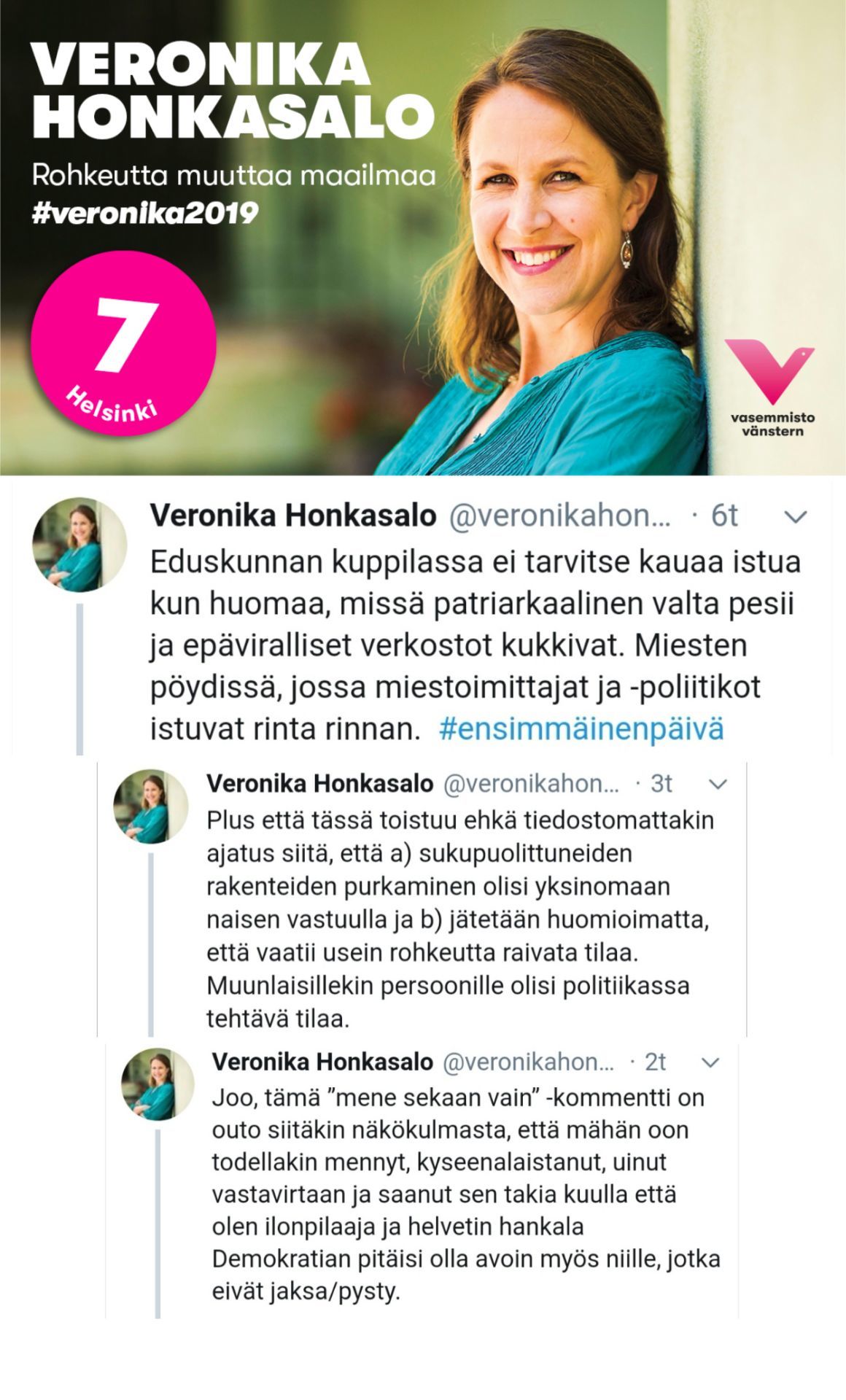Click second tweet's profile avatar
Screen dimensions: 846x1400
(151, 806)
